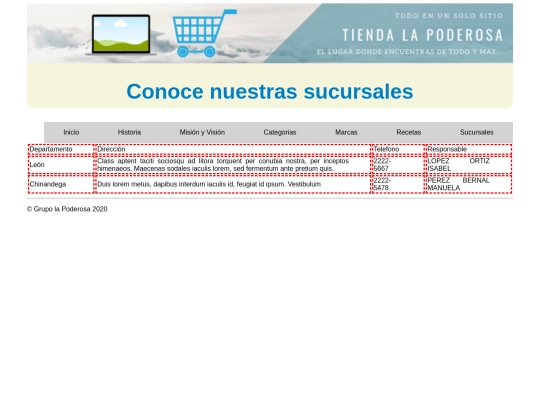Click the blue shopping cart icon
The image size is (540, 405).
tap(204, 33)
